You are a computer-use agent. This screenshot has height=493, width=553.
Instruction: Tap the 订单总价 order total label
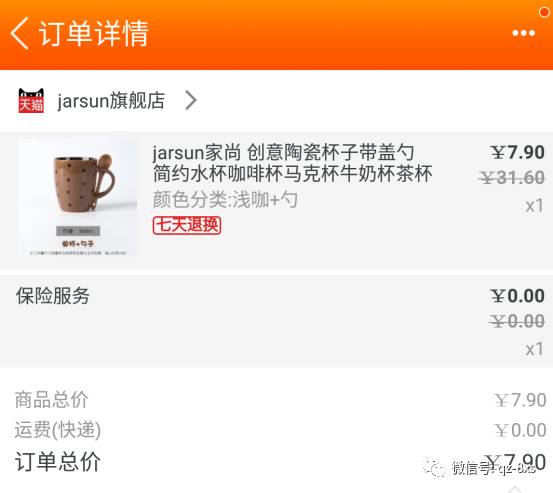coord(58,462)
